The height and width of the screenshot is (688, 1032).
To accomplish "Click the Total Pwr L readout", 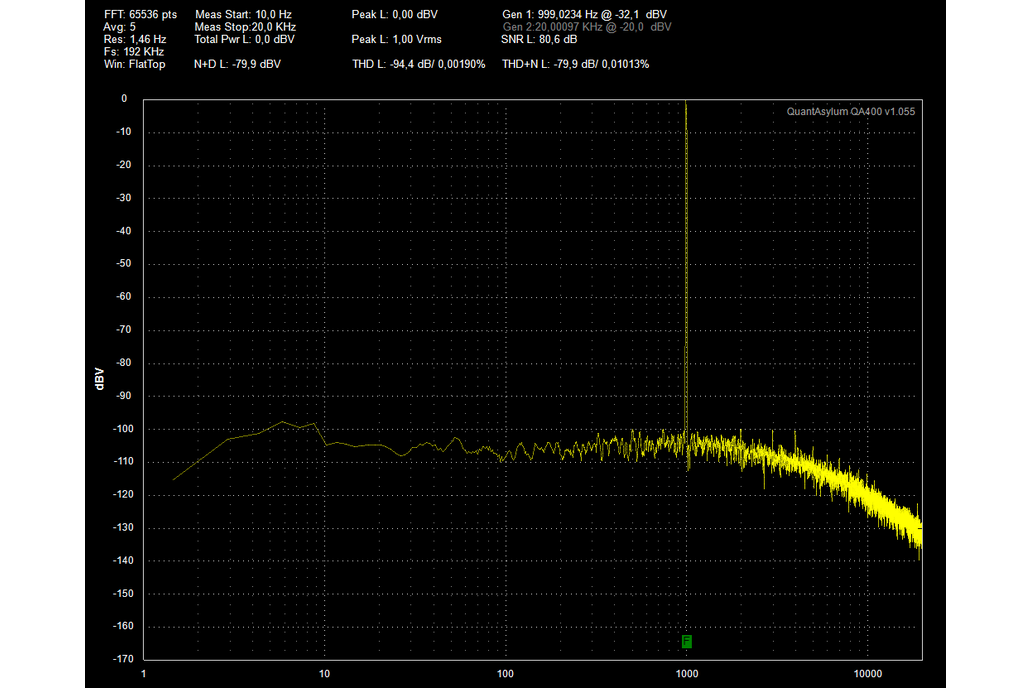I will pyautogui.click(x=244, y=40).
